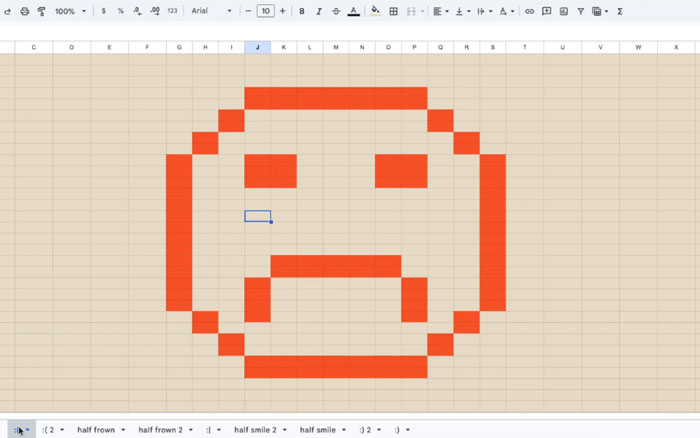Open the borders grid icon
This screenshot has height=438, width=700.
coord(393,12)
